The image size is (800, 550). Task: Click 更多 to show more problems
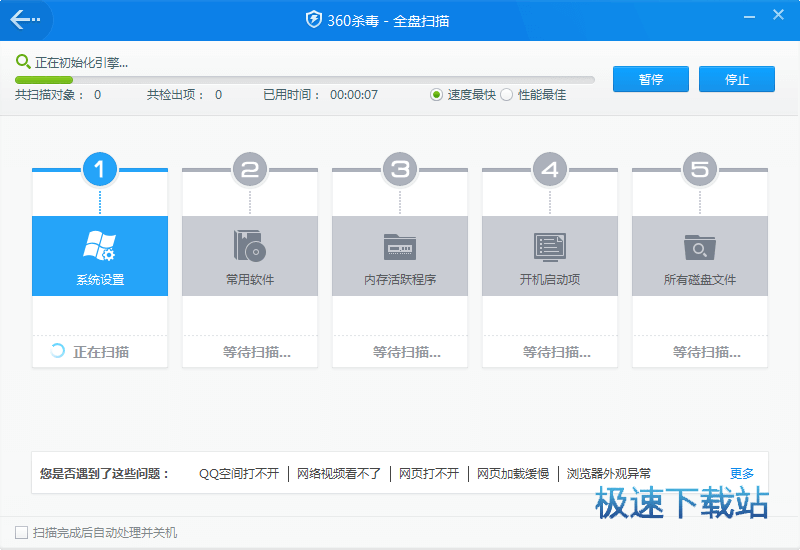(742, 474)
